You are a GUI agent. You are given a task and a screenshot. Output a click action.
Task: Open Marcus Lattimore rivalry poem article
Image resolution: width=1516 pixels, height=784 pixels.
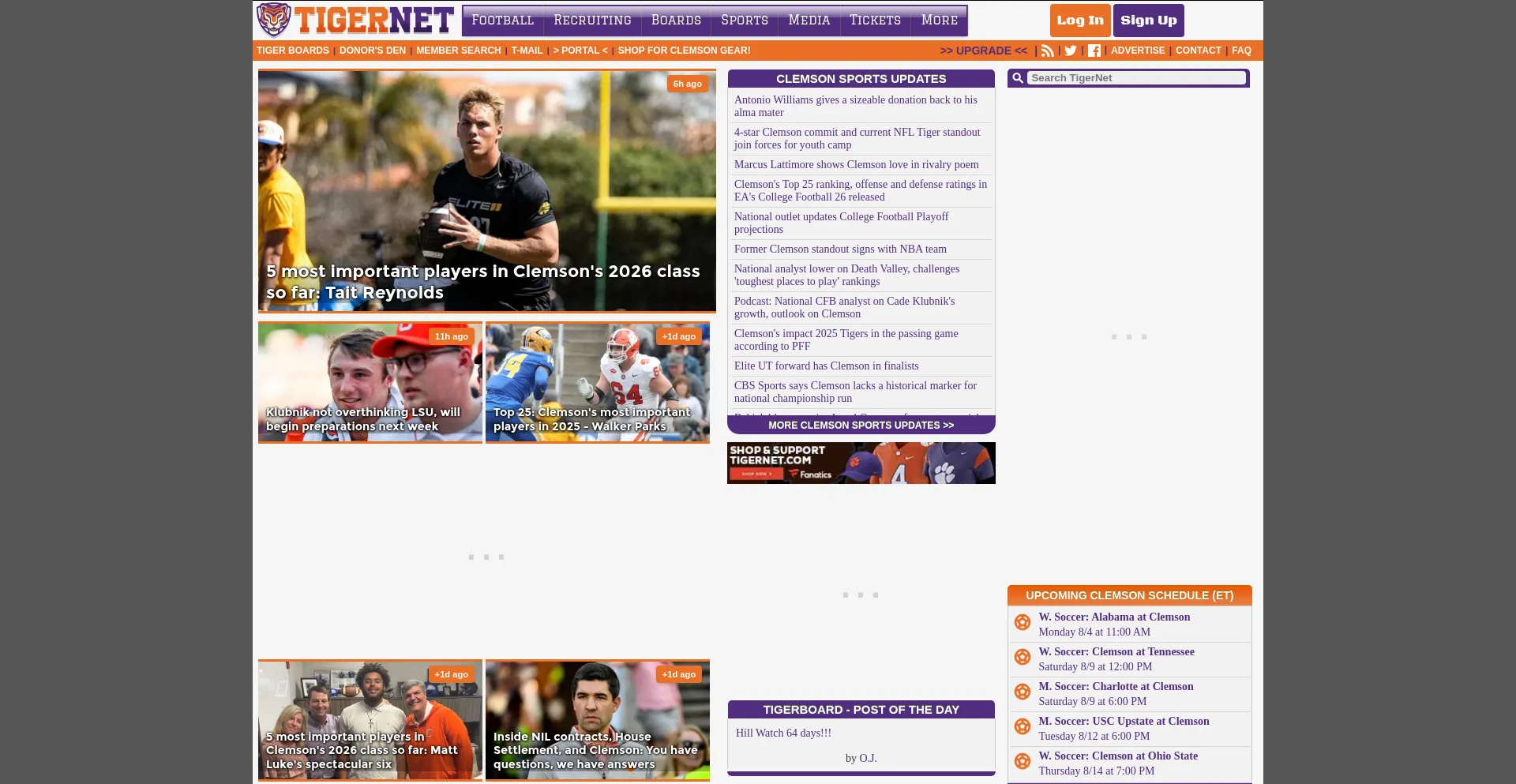[x=857, y=164]
